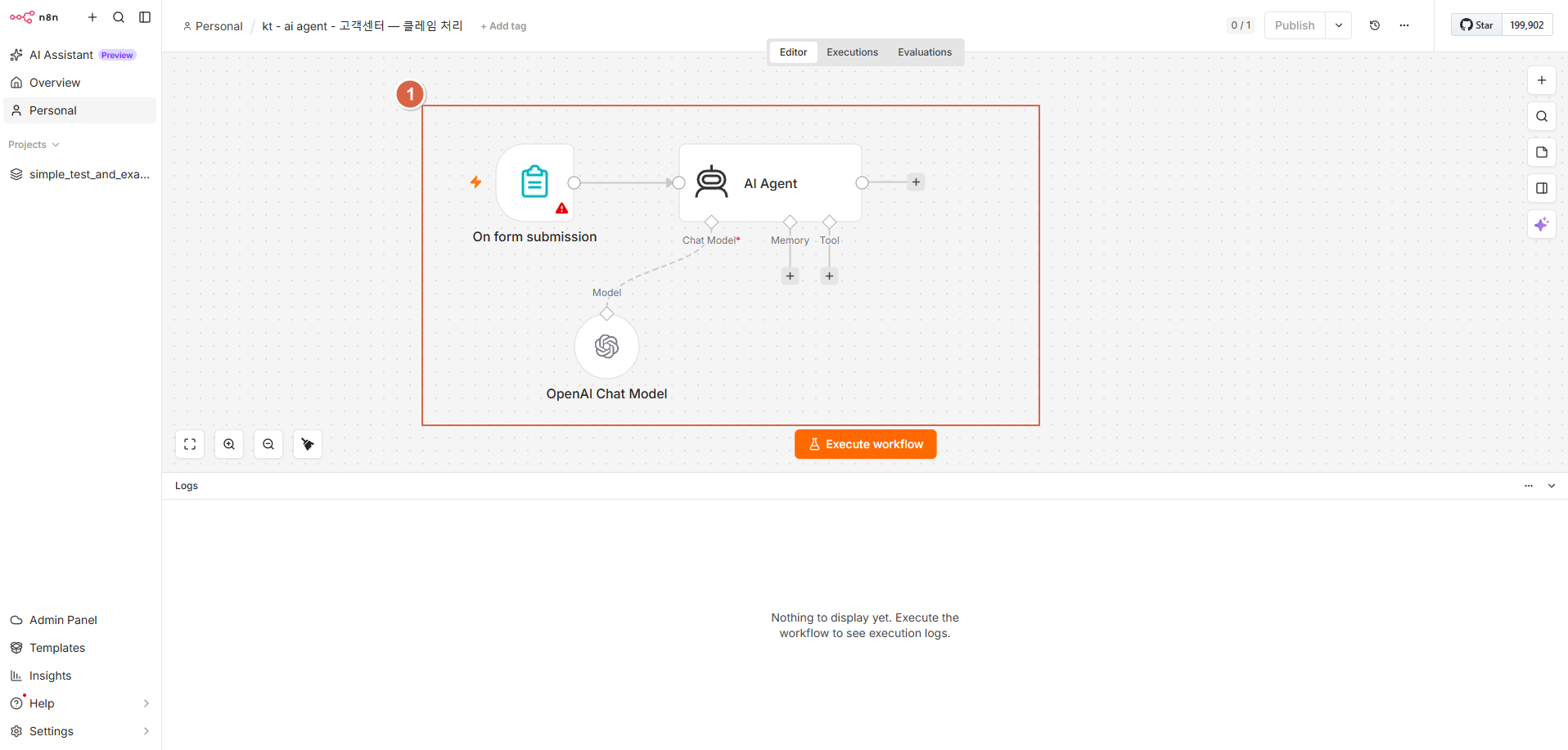Open the three-dot workflow options menu

point(1404,25)
